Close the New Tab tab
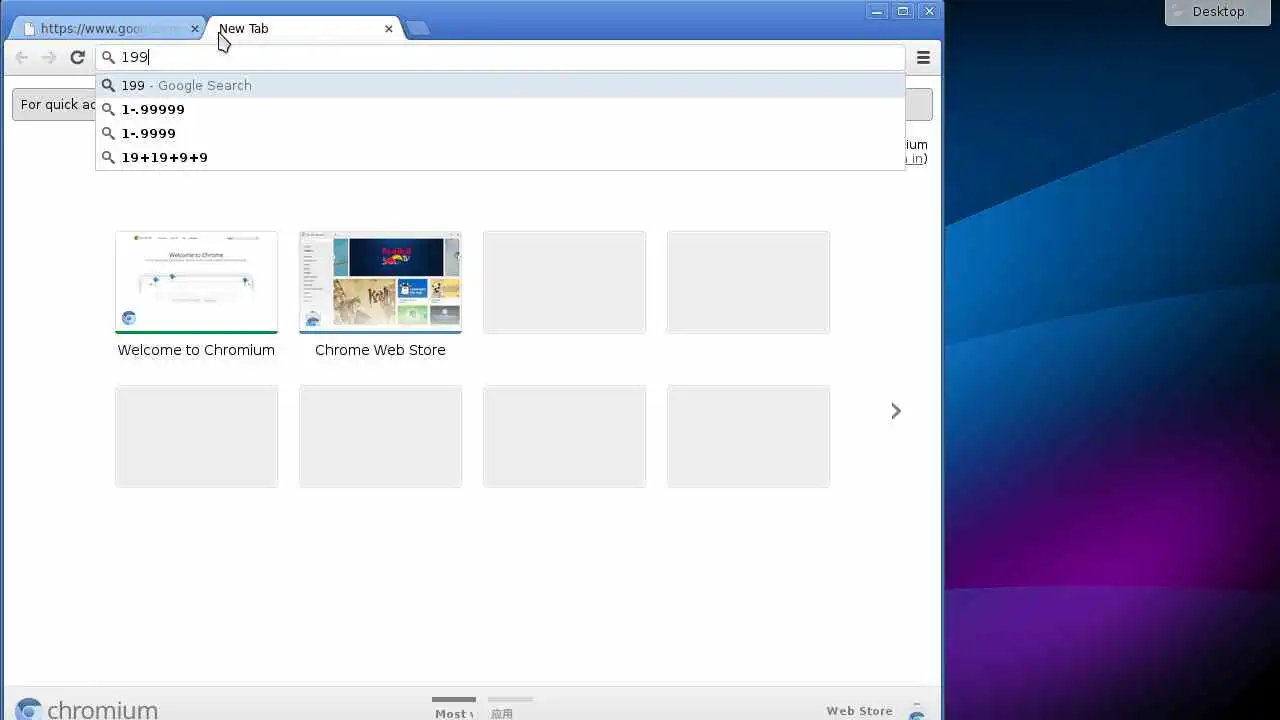This screenshot has width=1280, height=720. [x=389, y=29]
